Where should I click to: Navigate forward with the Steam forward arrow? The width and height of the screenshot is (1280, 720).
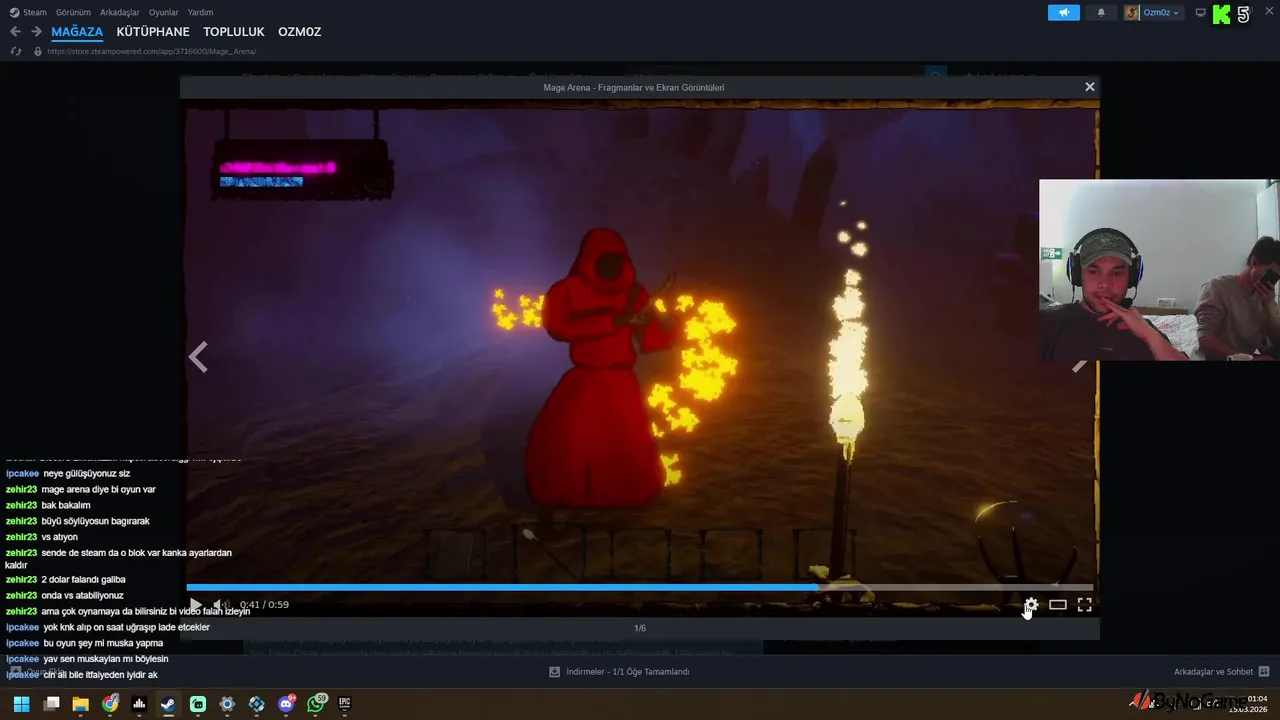point(36,32)
